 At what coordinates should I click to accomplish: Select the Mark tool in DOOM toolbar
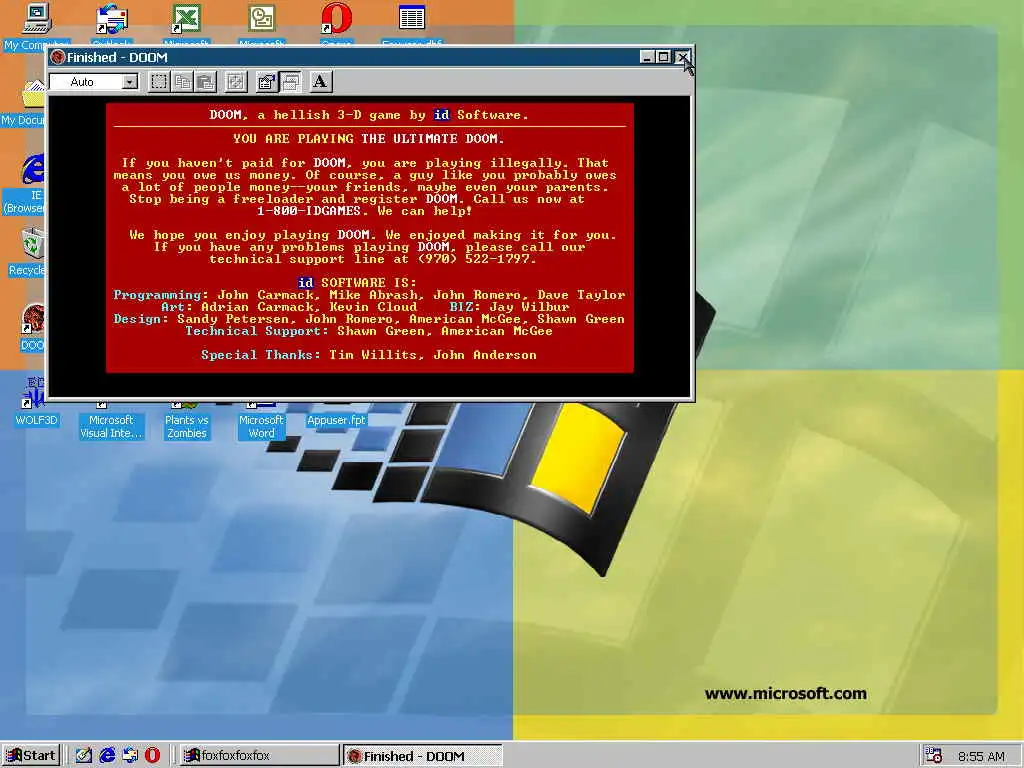(x=159, y=82)
